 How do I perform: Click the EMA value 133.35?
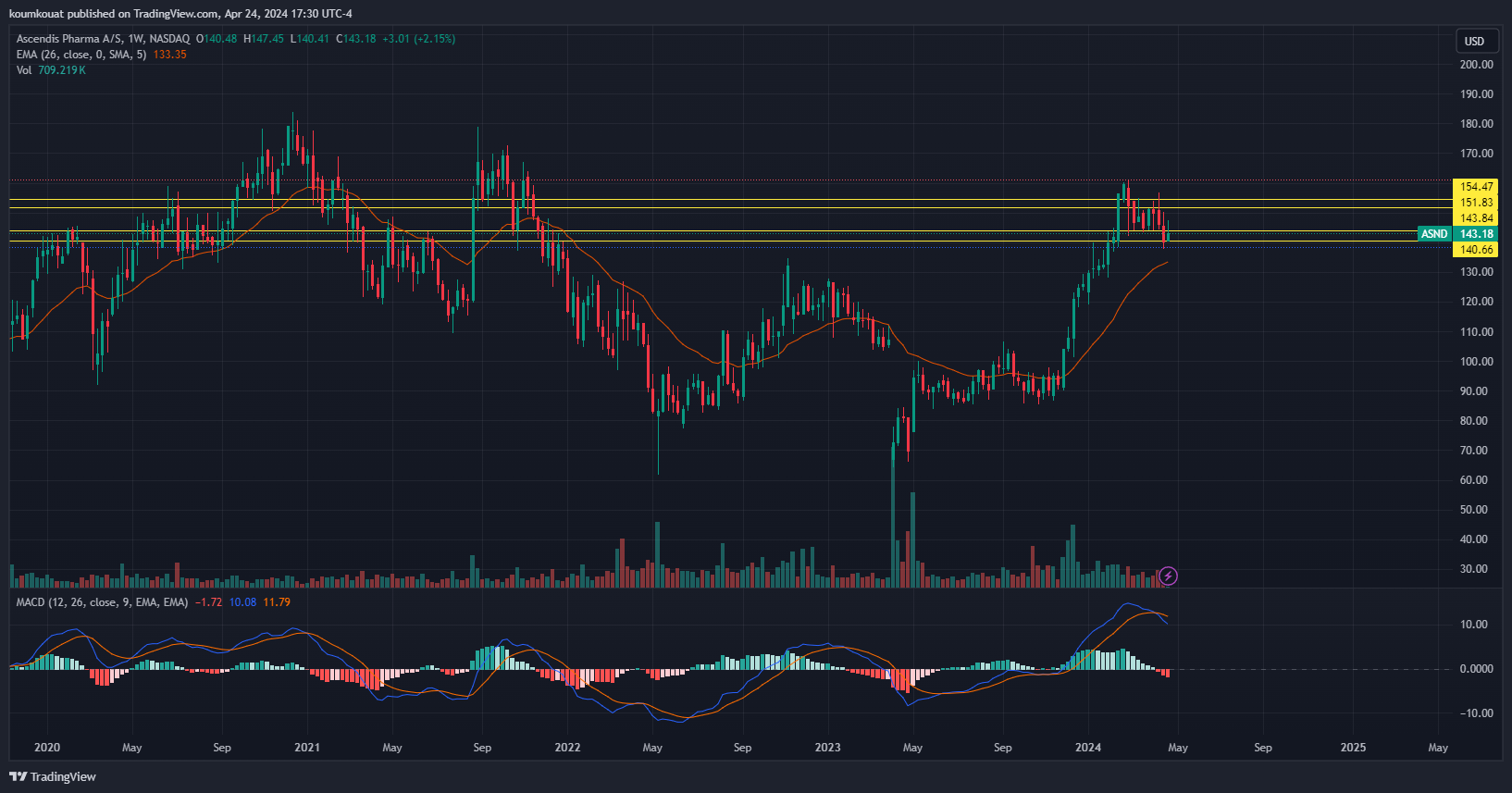tap(169, 55)
